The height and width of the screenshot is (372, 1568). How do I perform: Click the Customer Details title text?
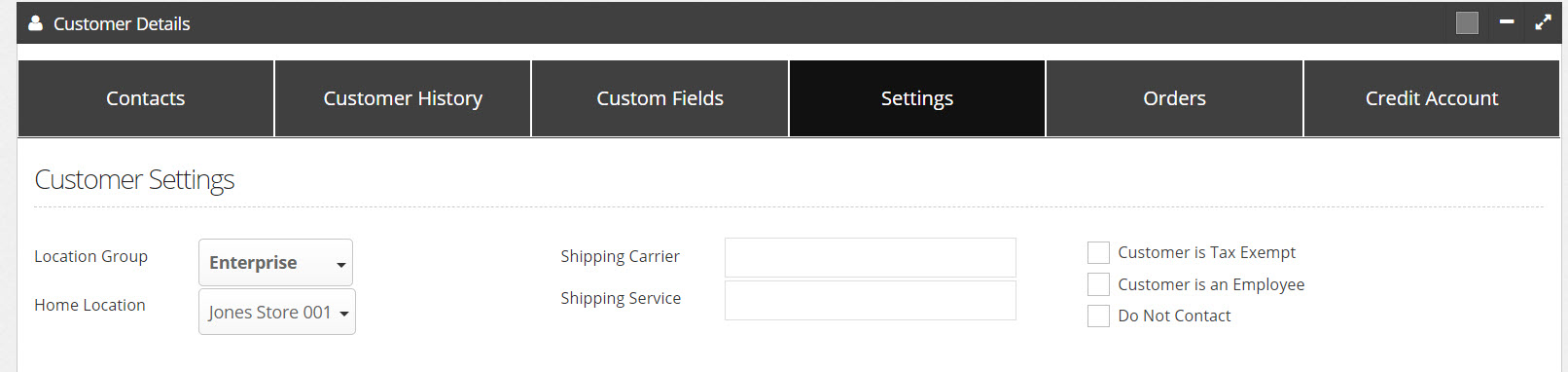tap(122, 23)
